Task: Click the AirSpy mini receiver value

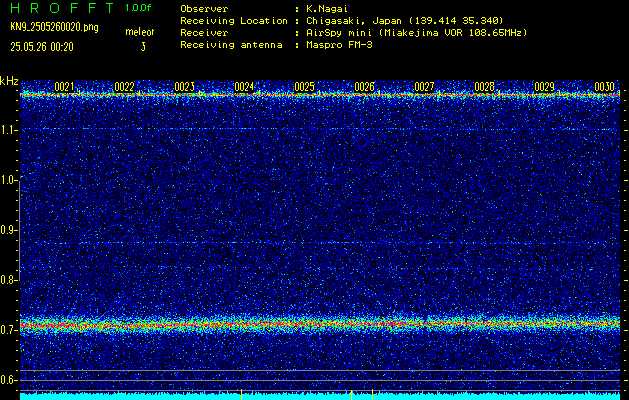Action: (417, 33)
